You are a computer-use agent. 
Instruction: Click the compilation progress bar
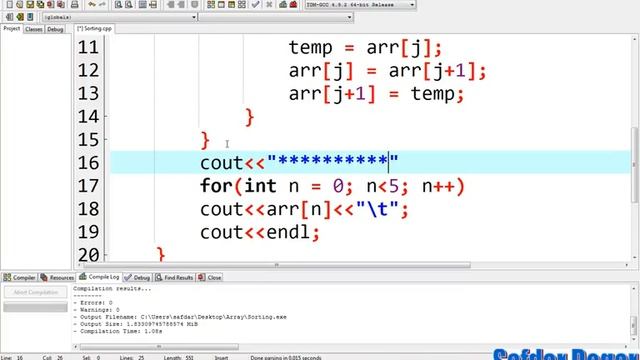(x=36, y=307)
